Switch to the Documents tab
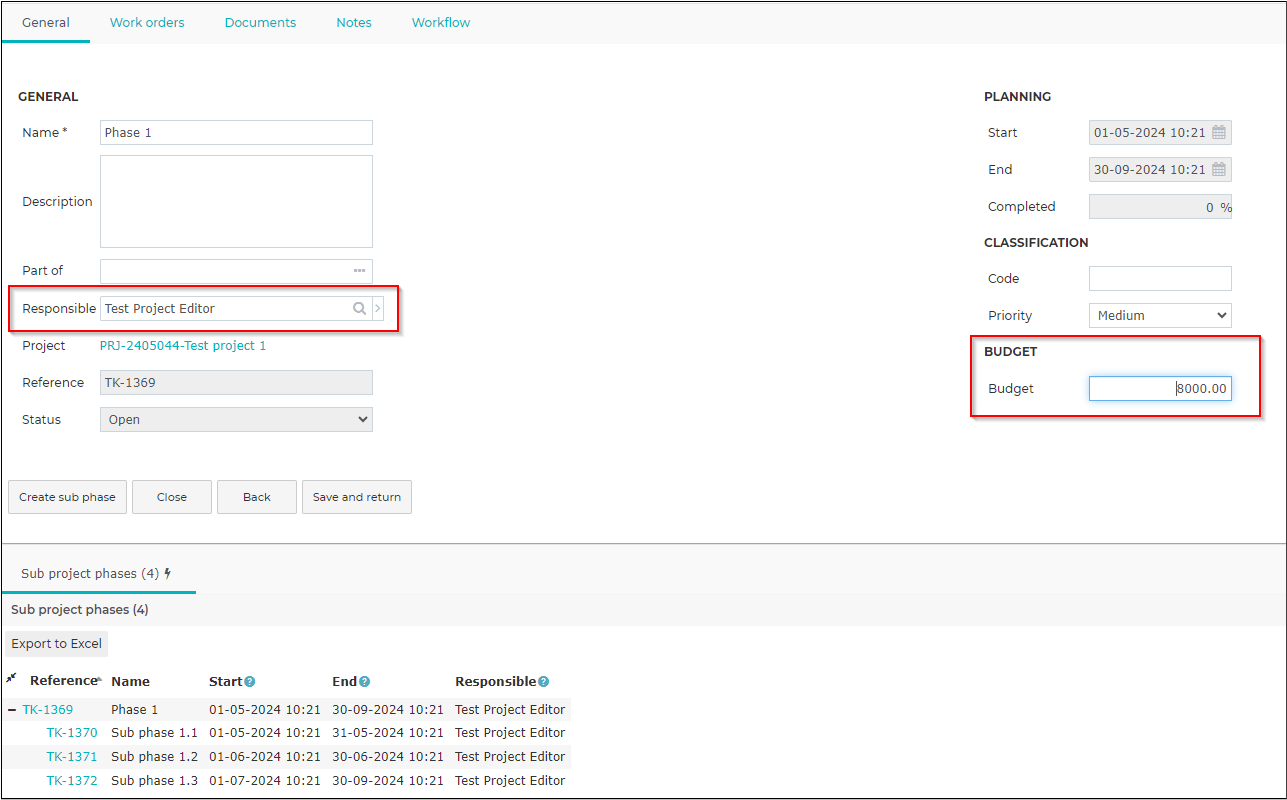Screen dimensions: 1287x800 (x=260, y=22)
